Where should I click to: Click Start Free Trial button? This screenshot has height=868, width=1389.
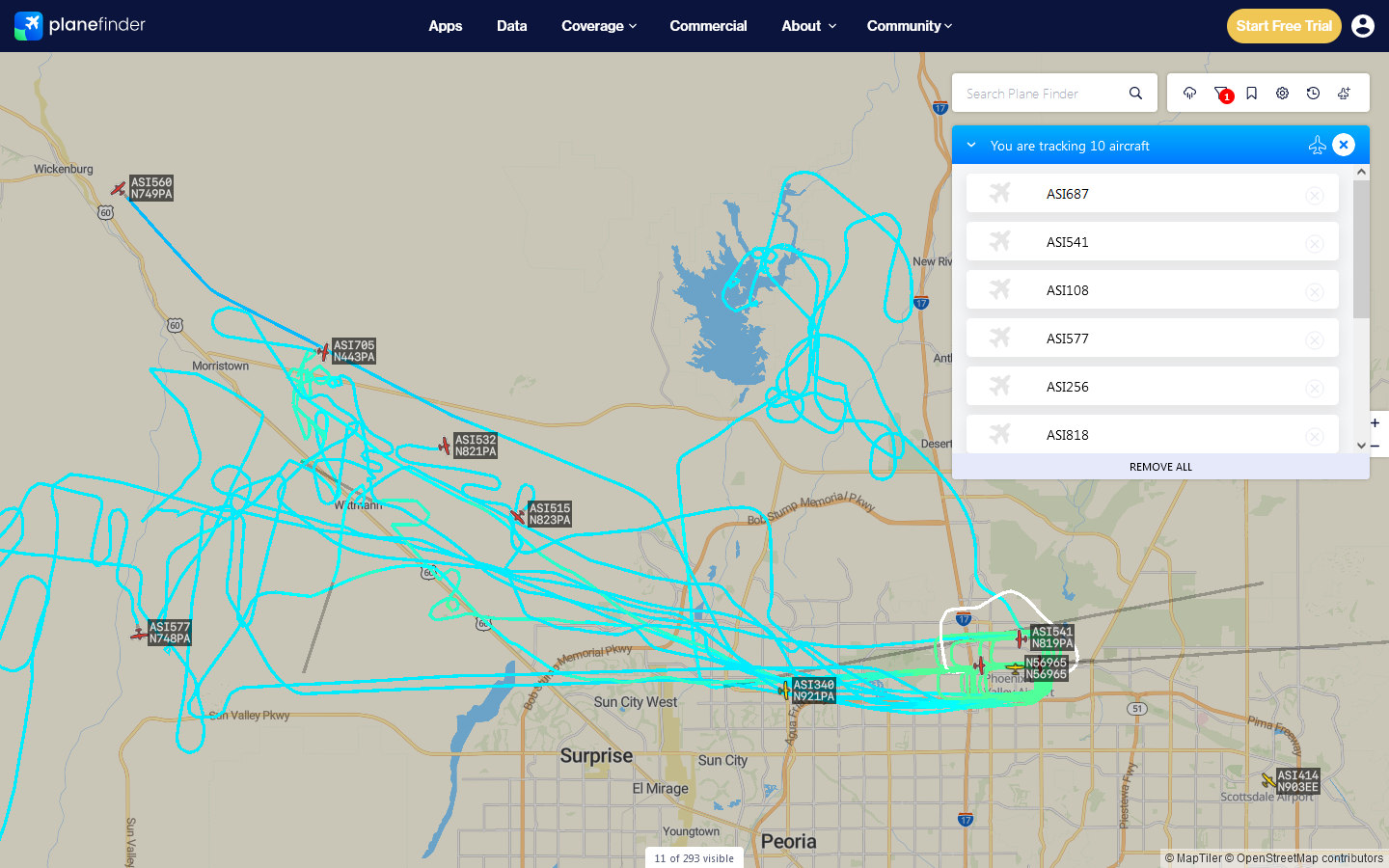[x=1284, y=26]
